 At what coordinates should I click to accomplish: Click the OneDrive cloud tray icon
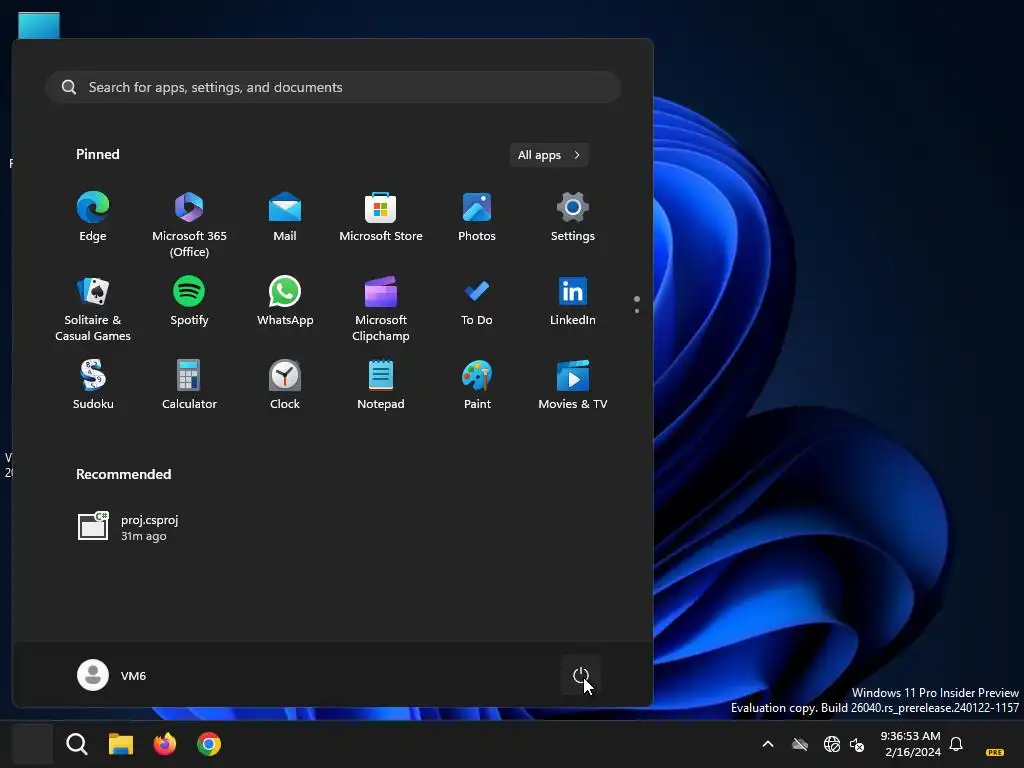pyautogui.click(x=800, y=744)
